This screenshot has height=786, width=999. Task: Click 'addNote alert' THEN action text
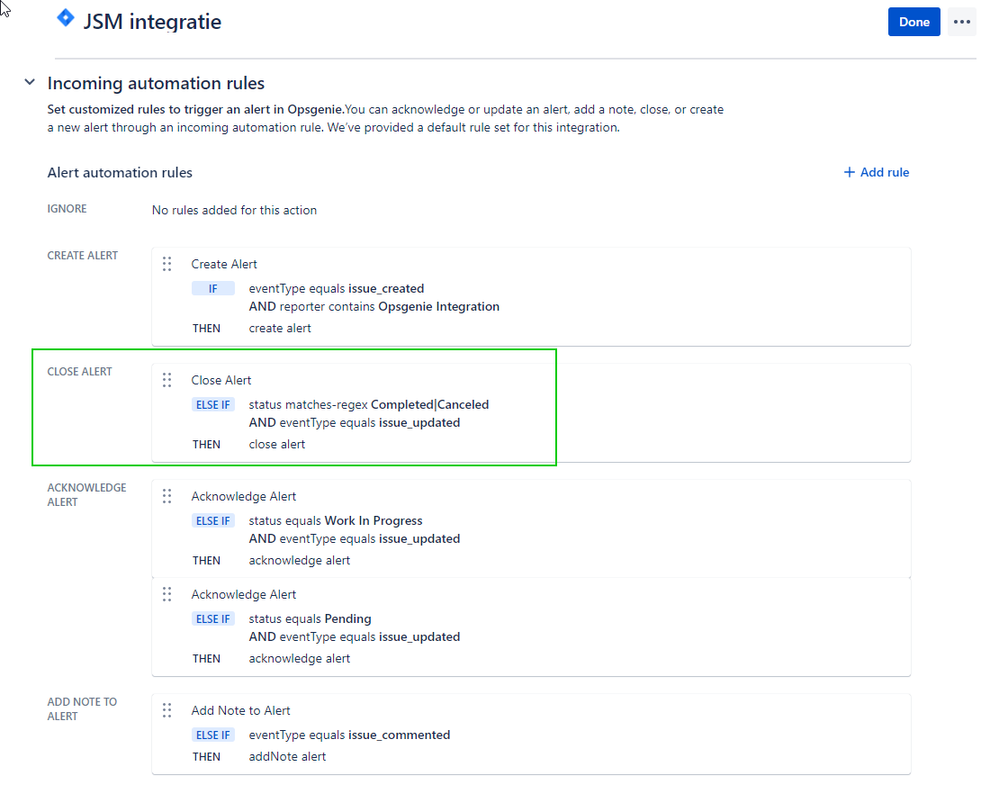(287, 756)
